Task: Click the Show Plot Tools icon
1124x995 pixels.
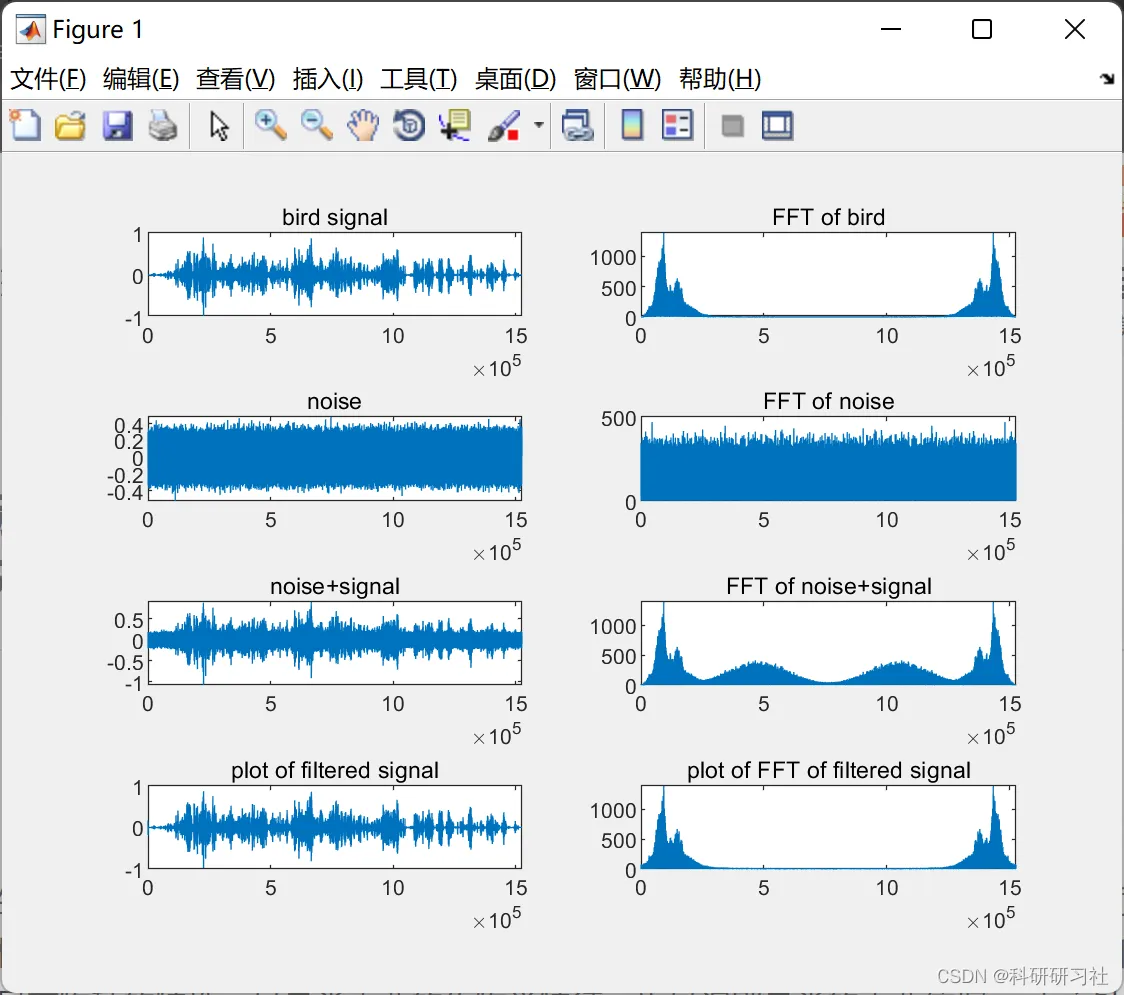Action: [777, 125]
